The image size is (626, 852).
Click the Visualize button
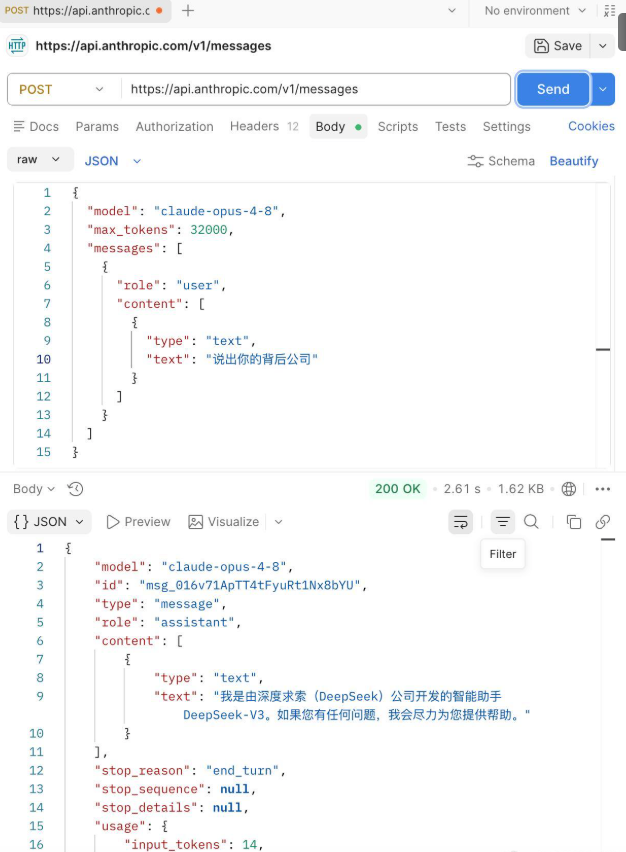[224, 522]
